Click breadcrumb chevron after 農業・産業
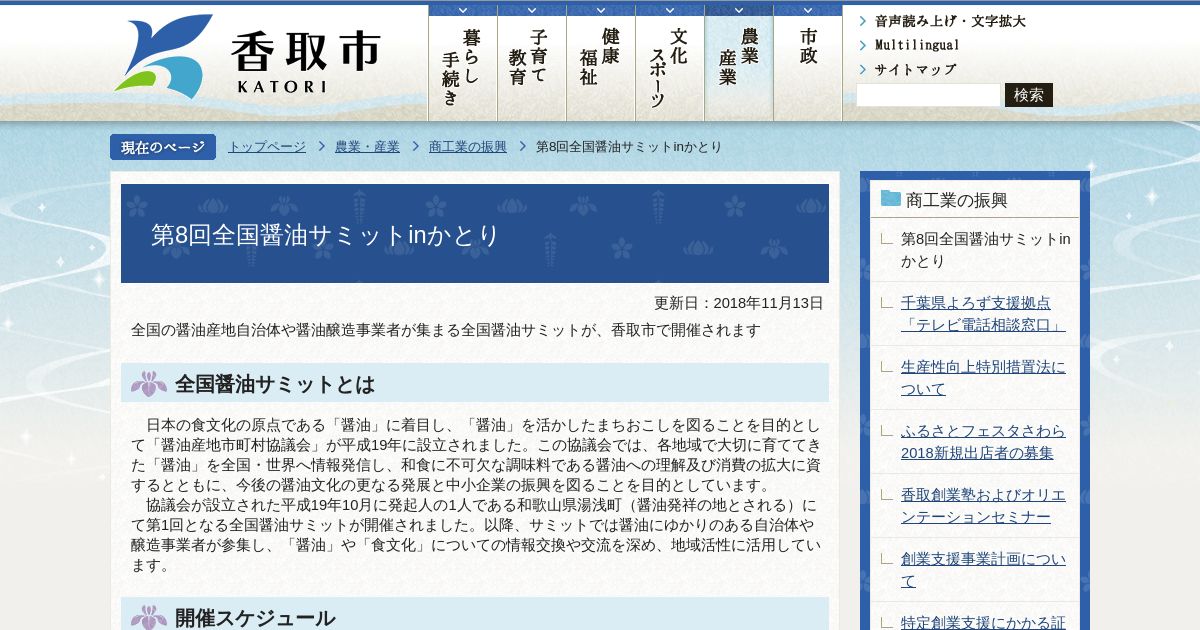This screenshot has width=1200, height=630. [x=415, y=147]
